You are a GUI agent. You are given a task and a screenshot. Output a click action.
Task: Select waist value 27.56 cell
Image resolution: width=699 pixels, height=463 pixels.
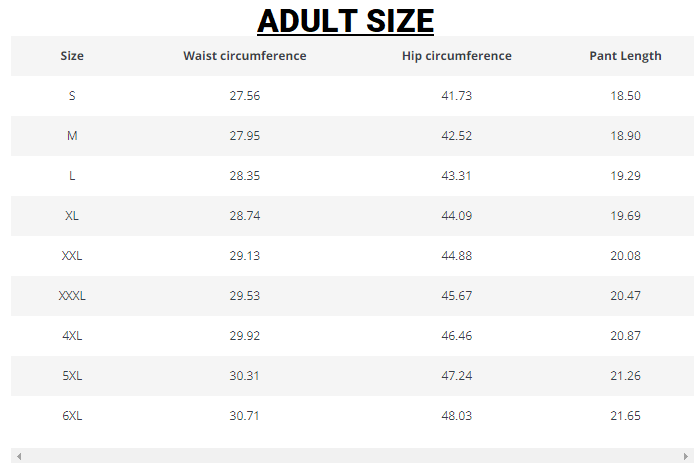[245, 96]
